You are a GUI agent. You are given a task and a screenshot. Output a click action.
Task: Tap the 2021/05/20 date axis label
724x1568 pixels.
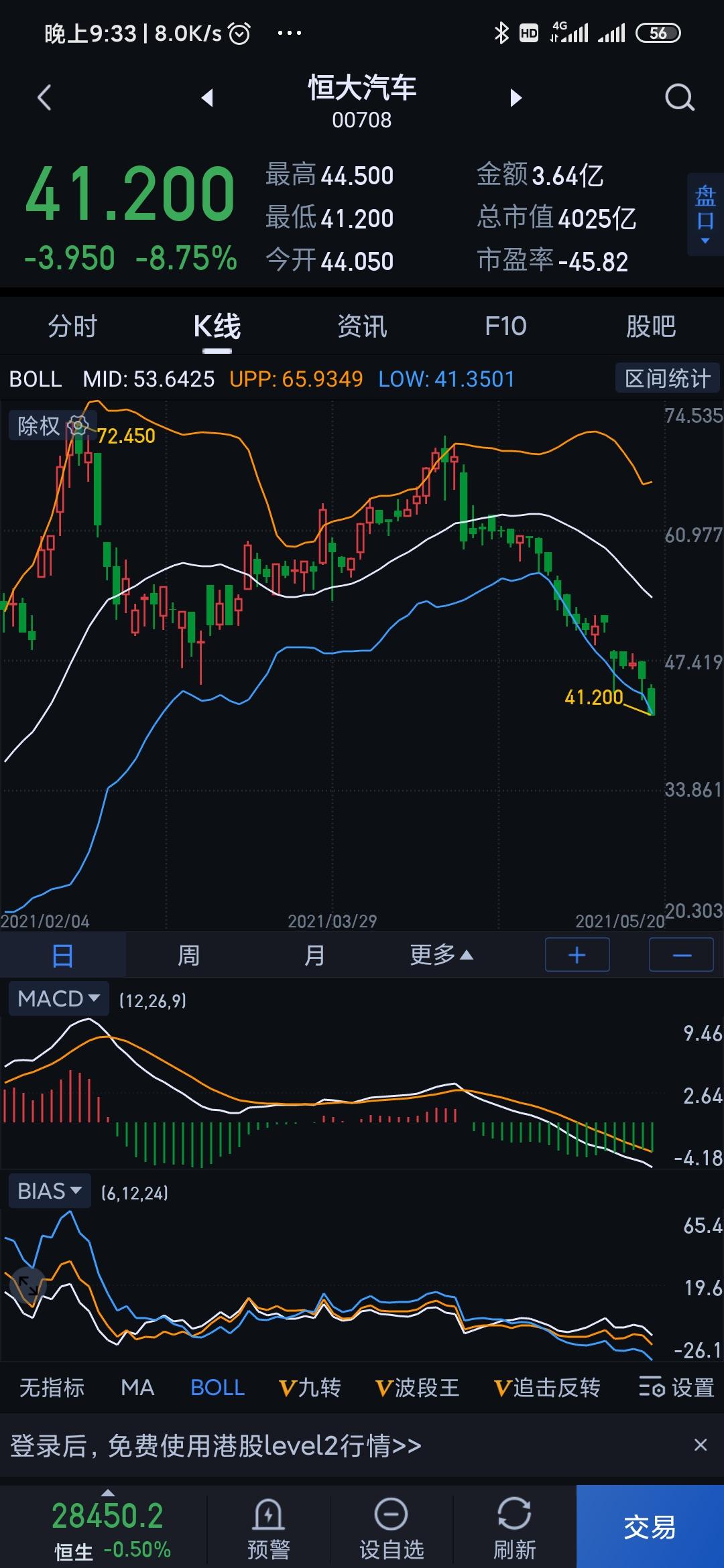(620, 921)
